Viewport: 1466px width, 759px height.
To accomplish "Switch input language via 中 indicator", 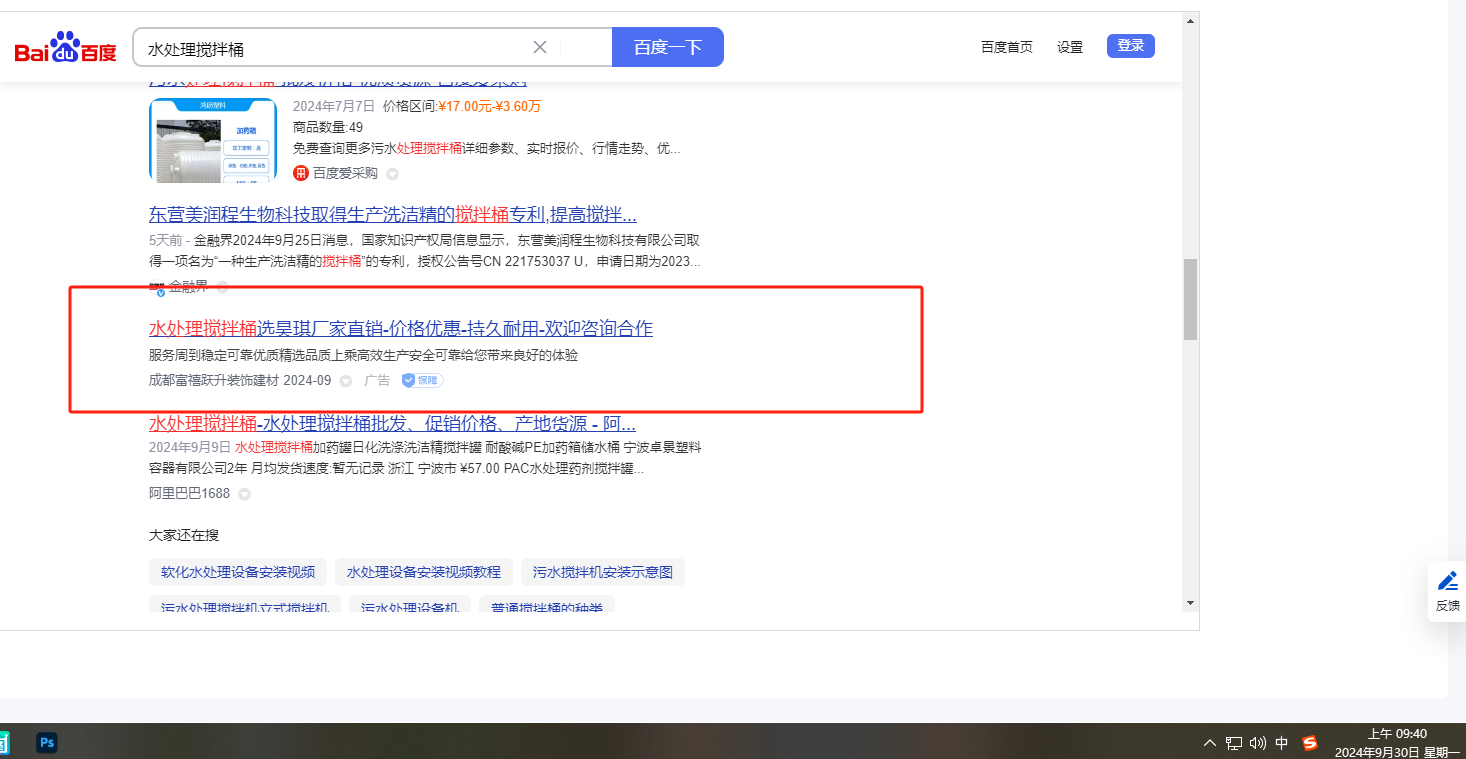I will pos(1282,743).
